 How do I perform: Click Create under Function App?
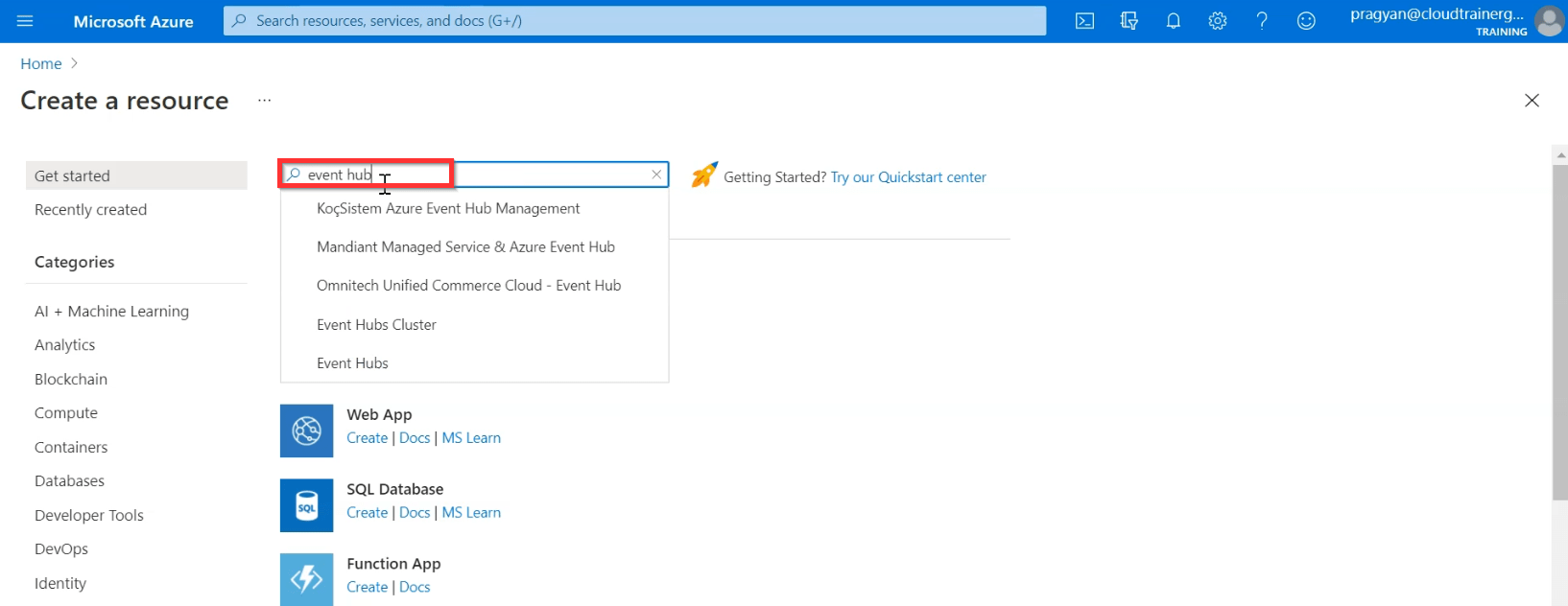pyautogui.click(x=368, y=587)
